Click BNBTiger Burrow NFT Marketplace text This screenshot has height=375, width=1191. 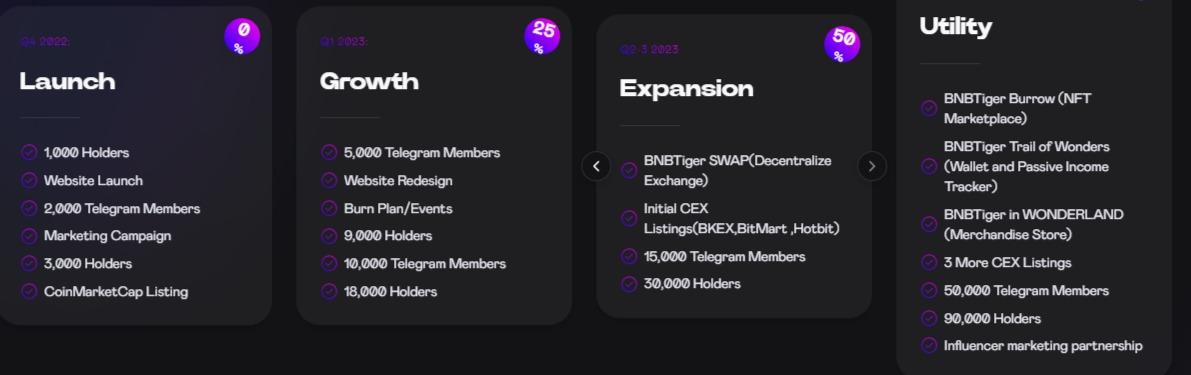pos(1017,109)
